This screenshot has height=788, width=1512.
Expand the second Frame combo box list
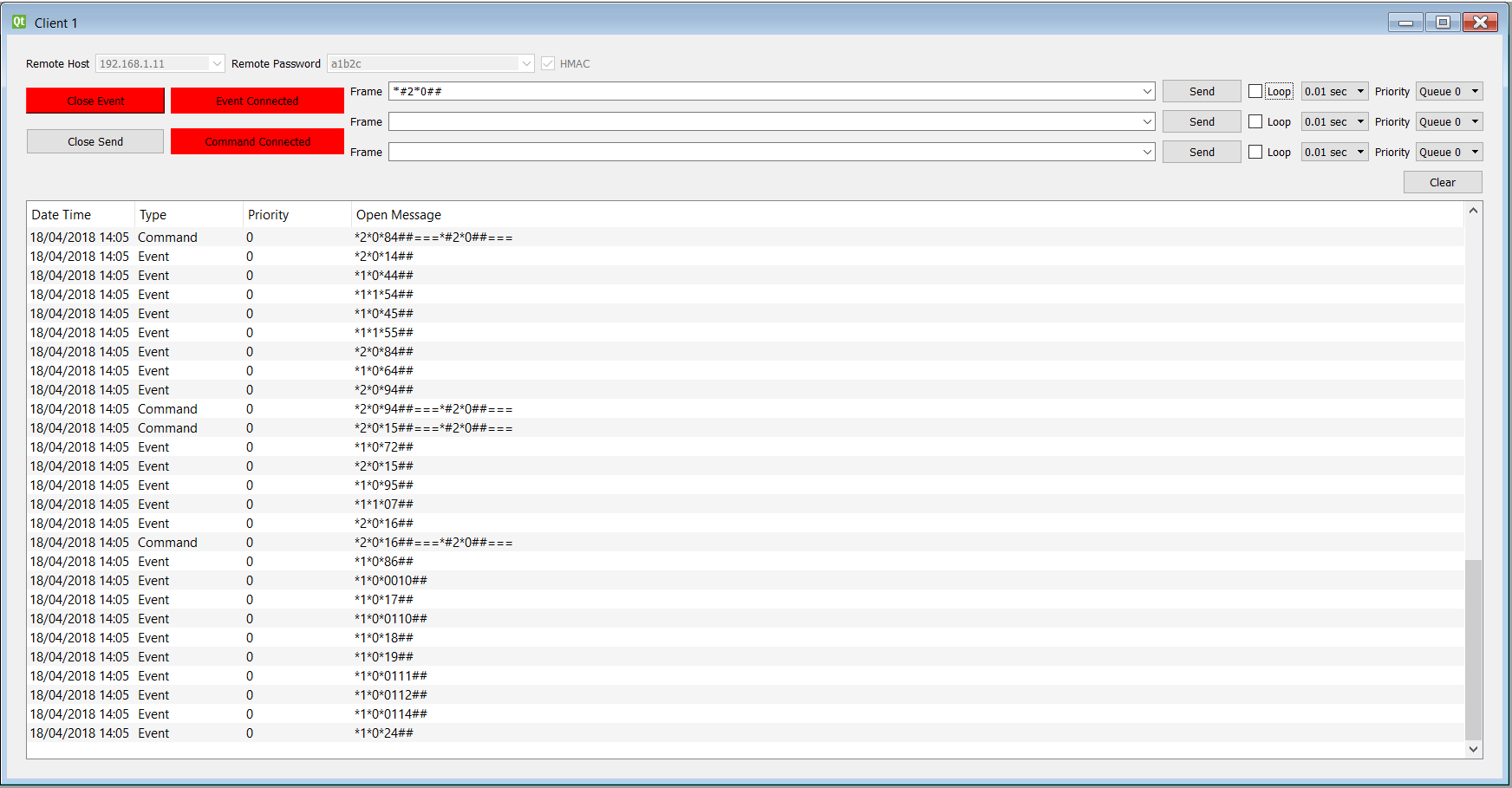click(x=1147, y=121)
